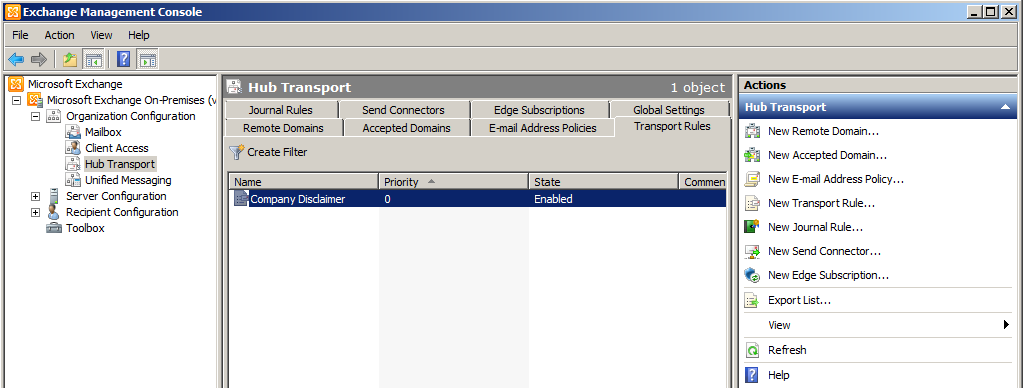The height and width of the screenshot is (388, 1023).
Task: Click New Journal Rule... action text
Action: (816, 227)
